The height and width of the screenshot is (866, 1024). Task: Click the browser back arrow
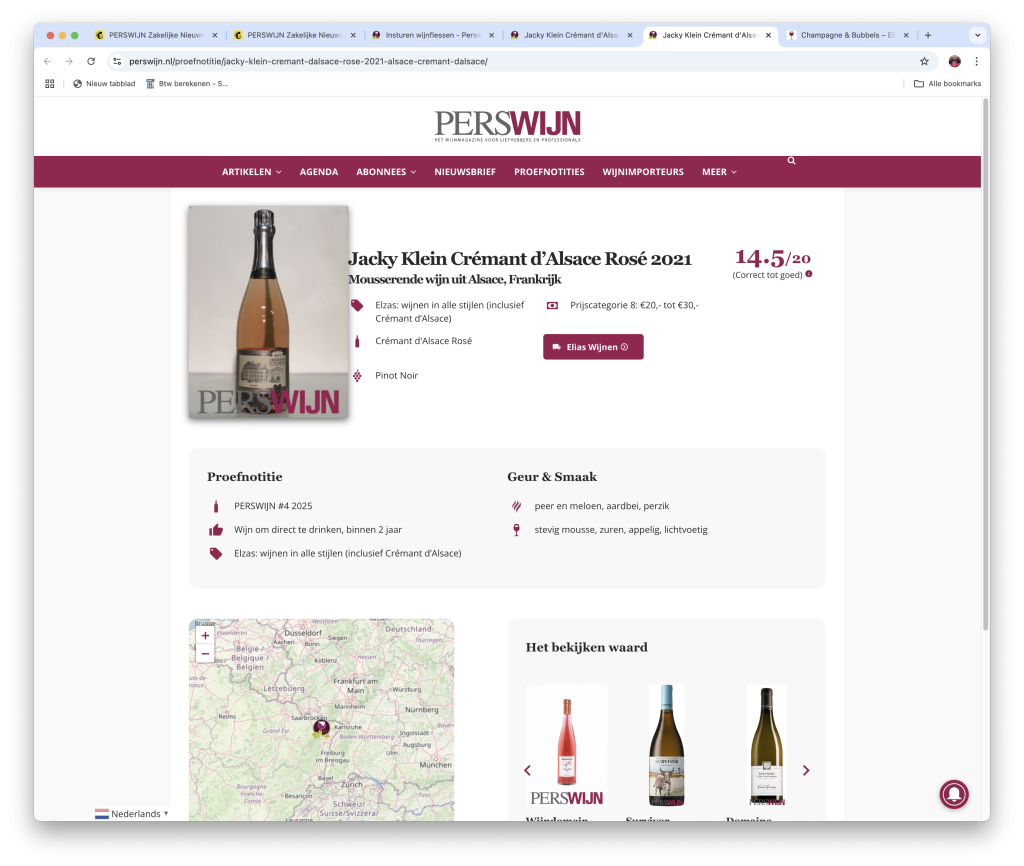click(47, 61)
